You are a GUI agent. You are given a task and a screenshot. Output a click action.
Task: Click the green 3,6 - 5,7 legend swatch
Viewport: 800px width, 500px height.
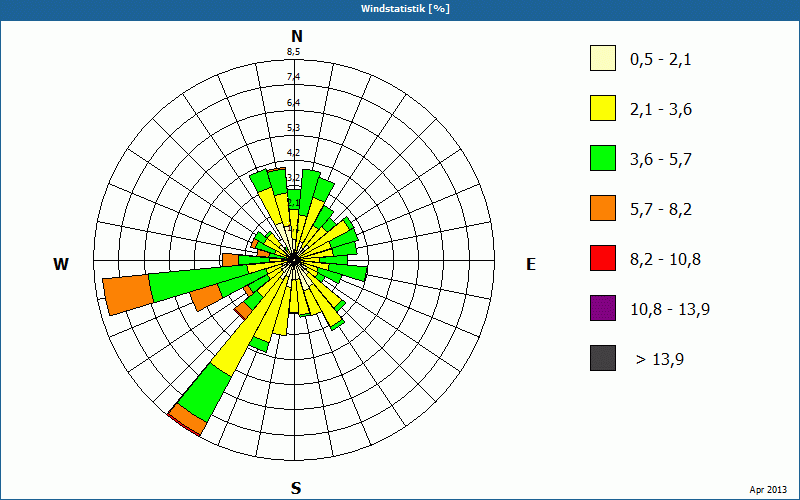point(603,158)
